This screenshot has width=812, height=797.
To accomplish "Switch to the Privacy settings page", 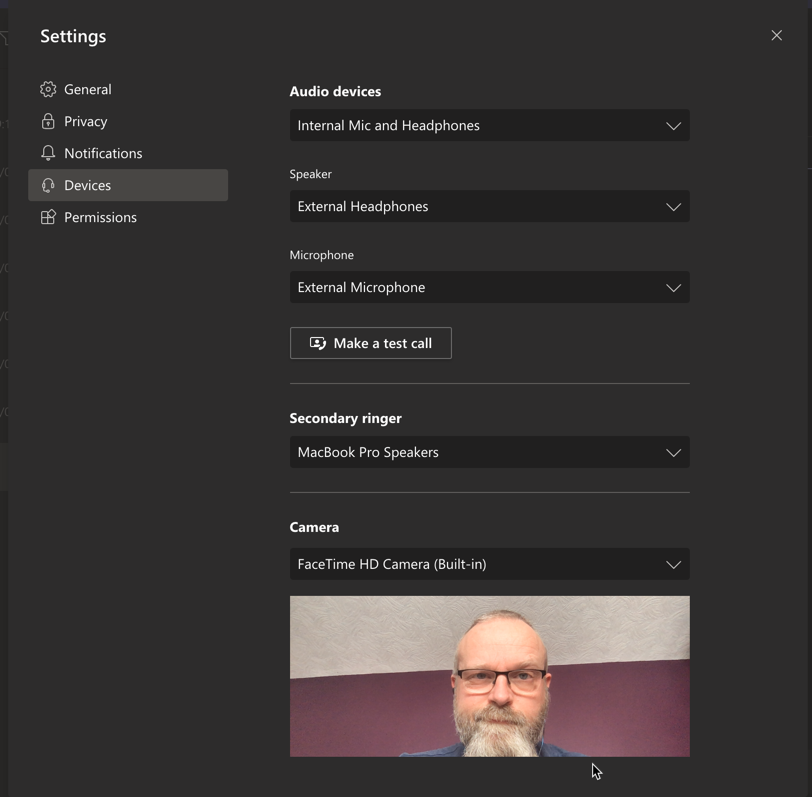I will click(x=88, y=121).
